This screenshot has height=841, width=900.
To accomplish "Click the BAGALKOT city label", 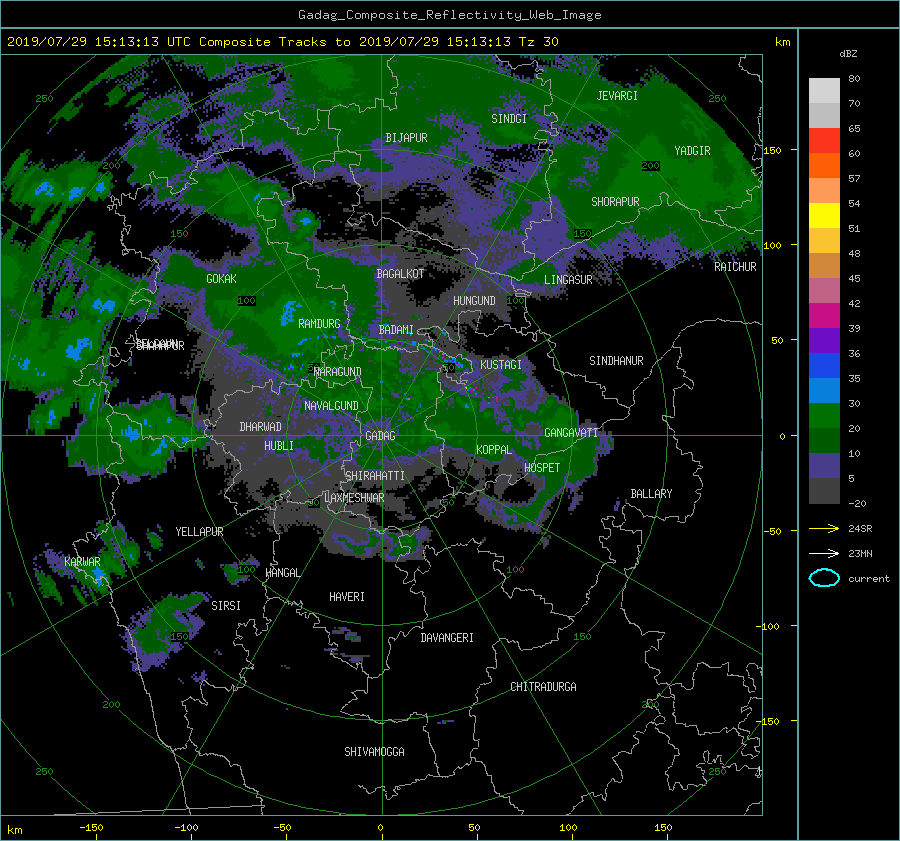I will 400,274.
